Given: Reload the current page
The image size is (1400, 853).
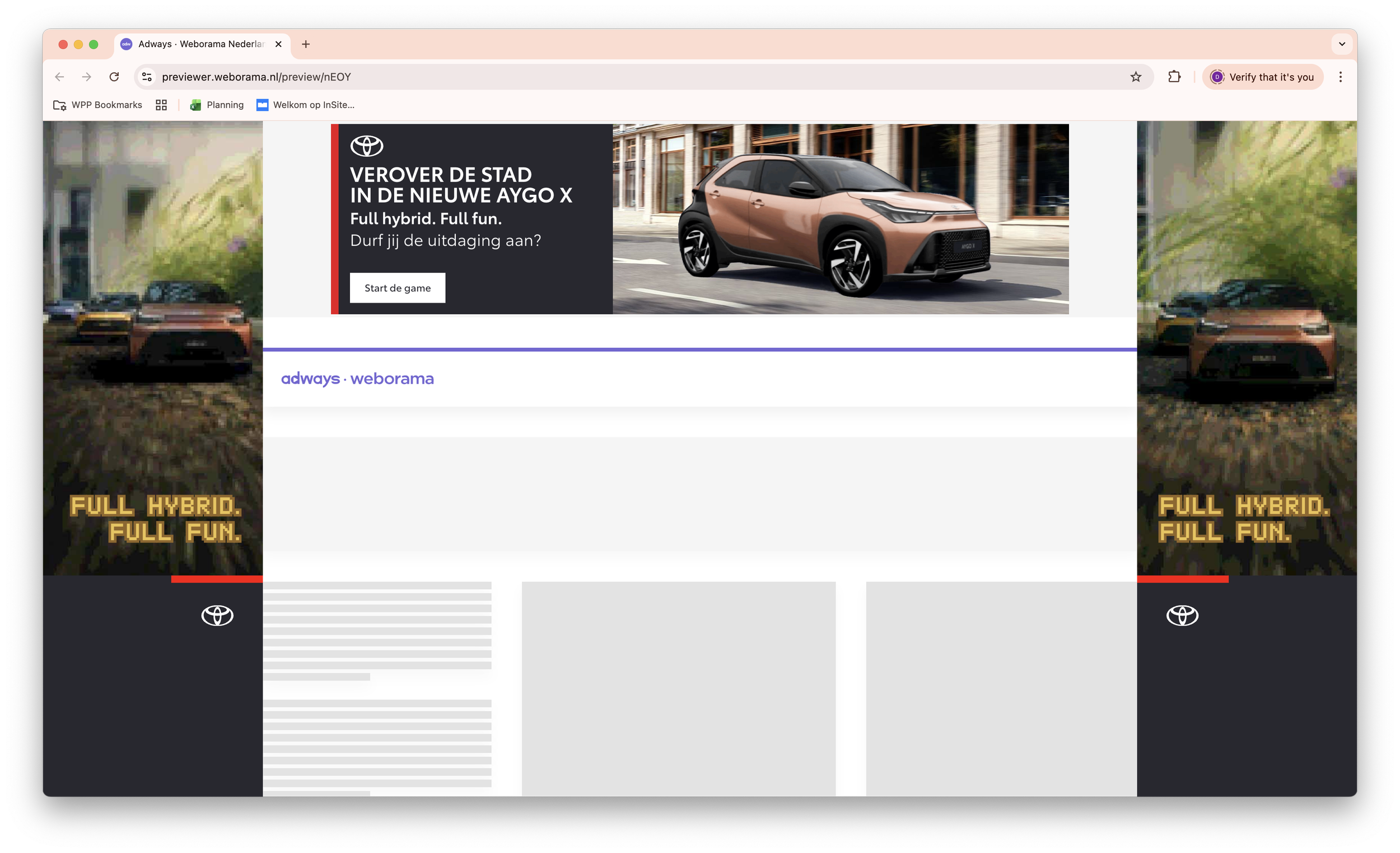Looking at the screenshot, I should (114, 77).
